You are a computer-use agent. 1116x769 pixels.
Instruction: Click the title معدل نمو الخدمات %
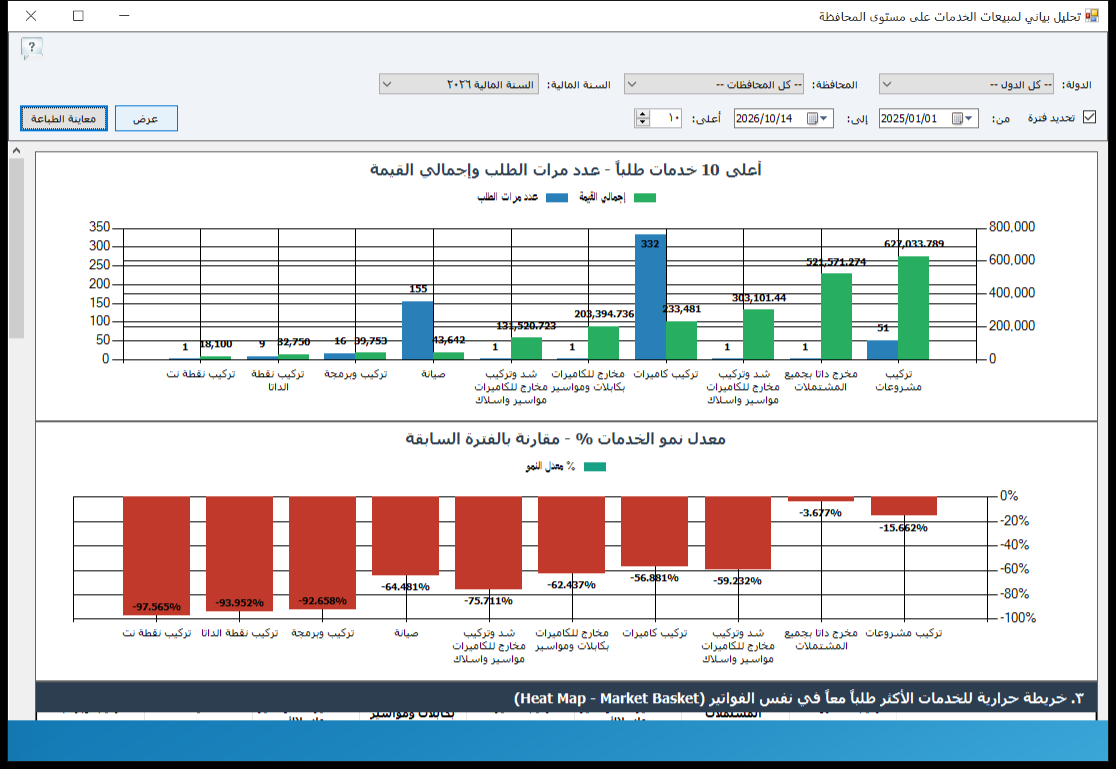pos(566,439)
